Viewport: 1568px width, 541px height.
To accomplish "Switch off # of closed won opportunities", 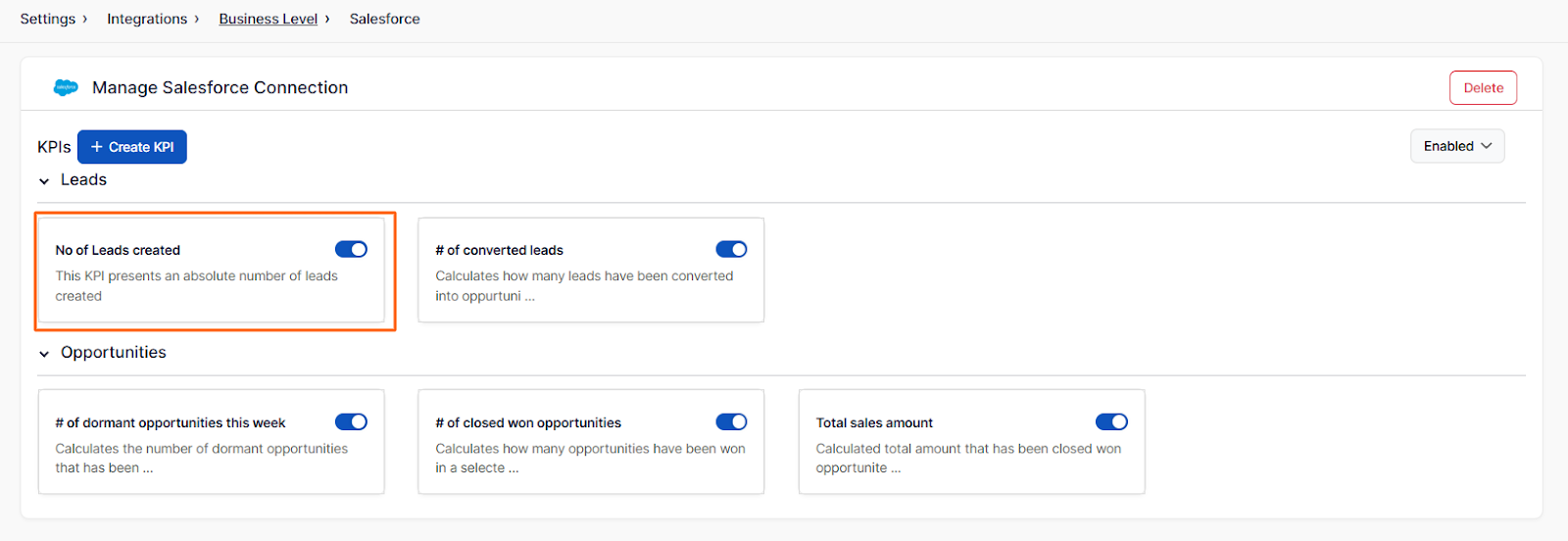I will 731,421.
